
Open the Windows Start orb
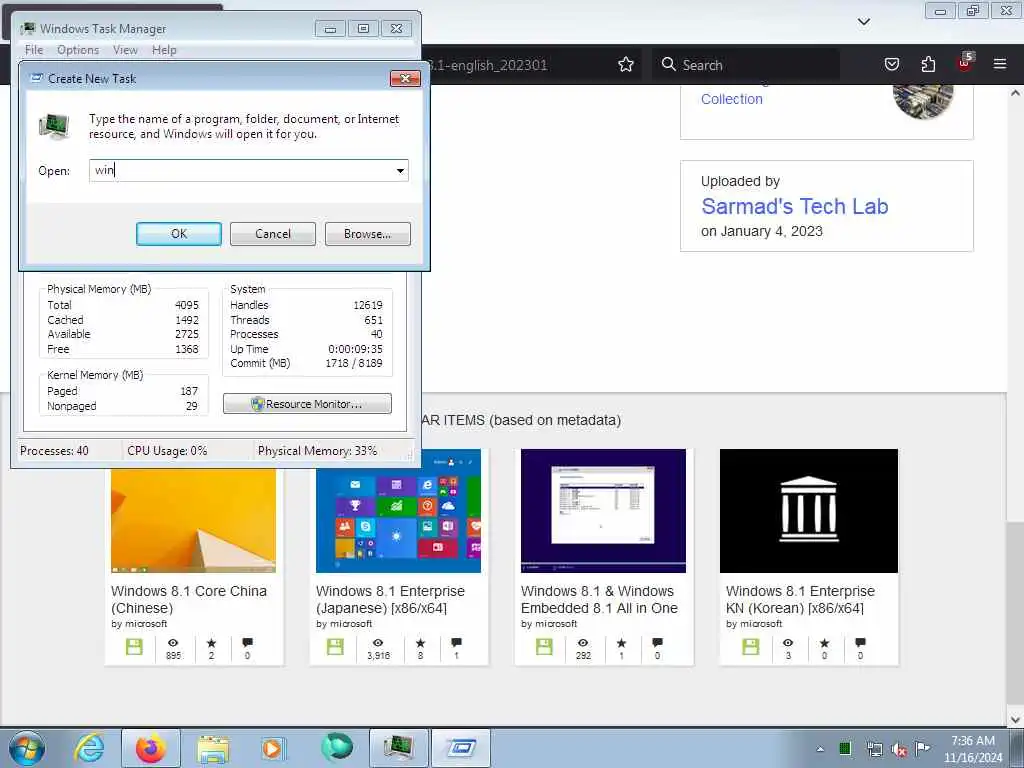pos(27,748)
